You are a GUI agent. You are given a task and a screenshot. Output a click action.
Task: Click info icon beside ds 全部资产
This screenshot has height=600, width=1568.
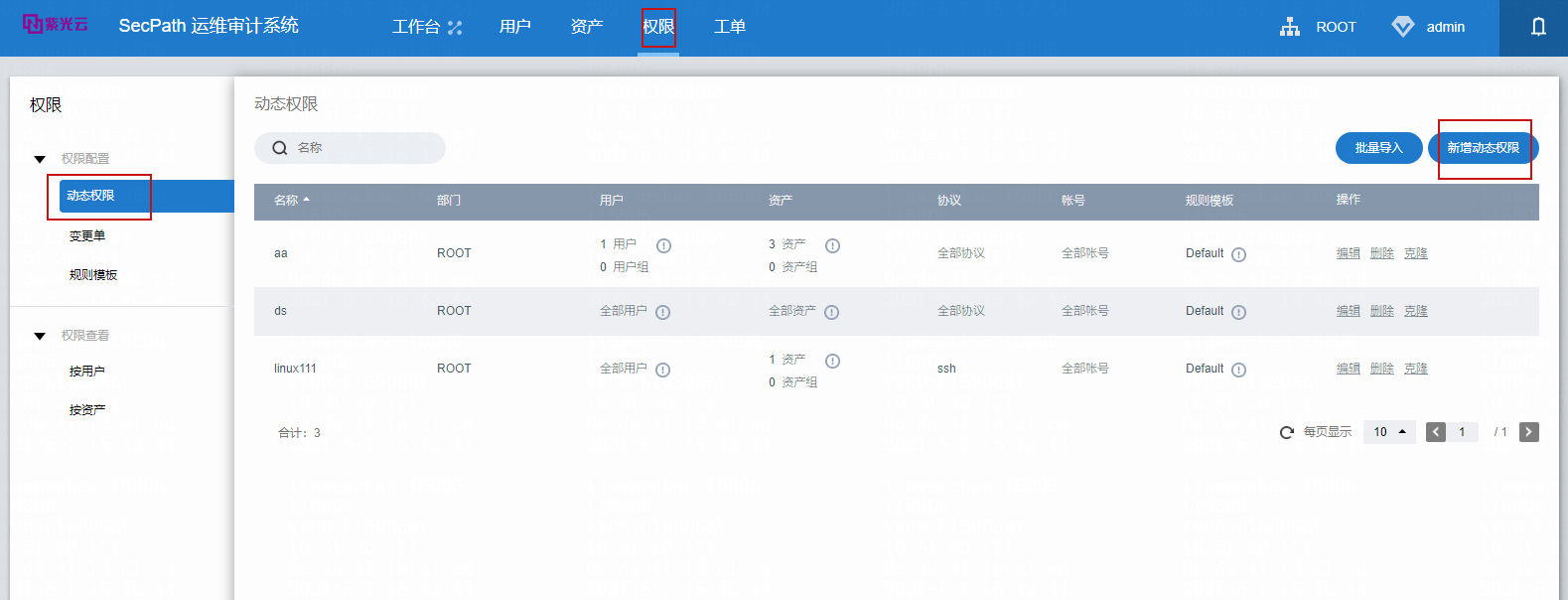[832, 312]
